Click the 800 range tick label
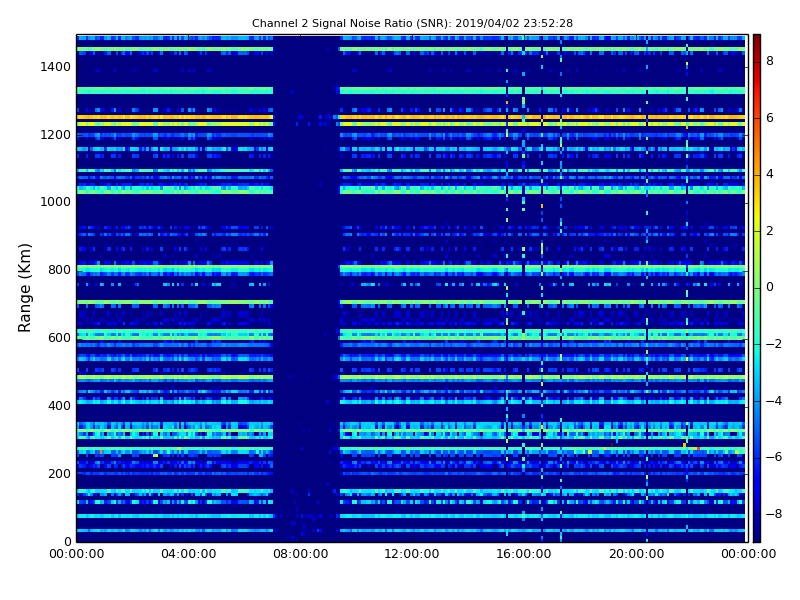Viewport: 800px width, 600px height. pos(59,270)
